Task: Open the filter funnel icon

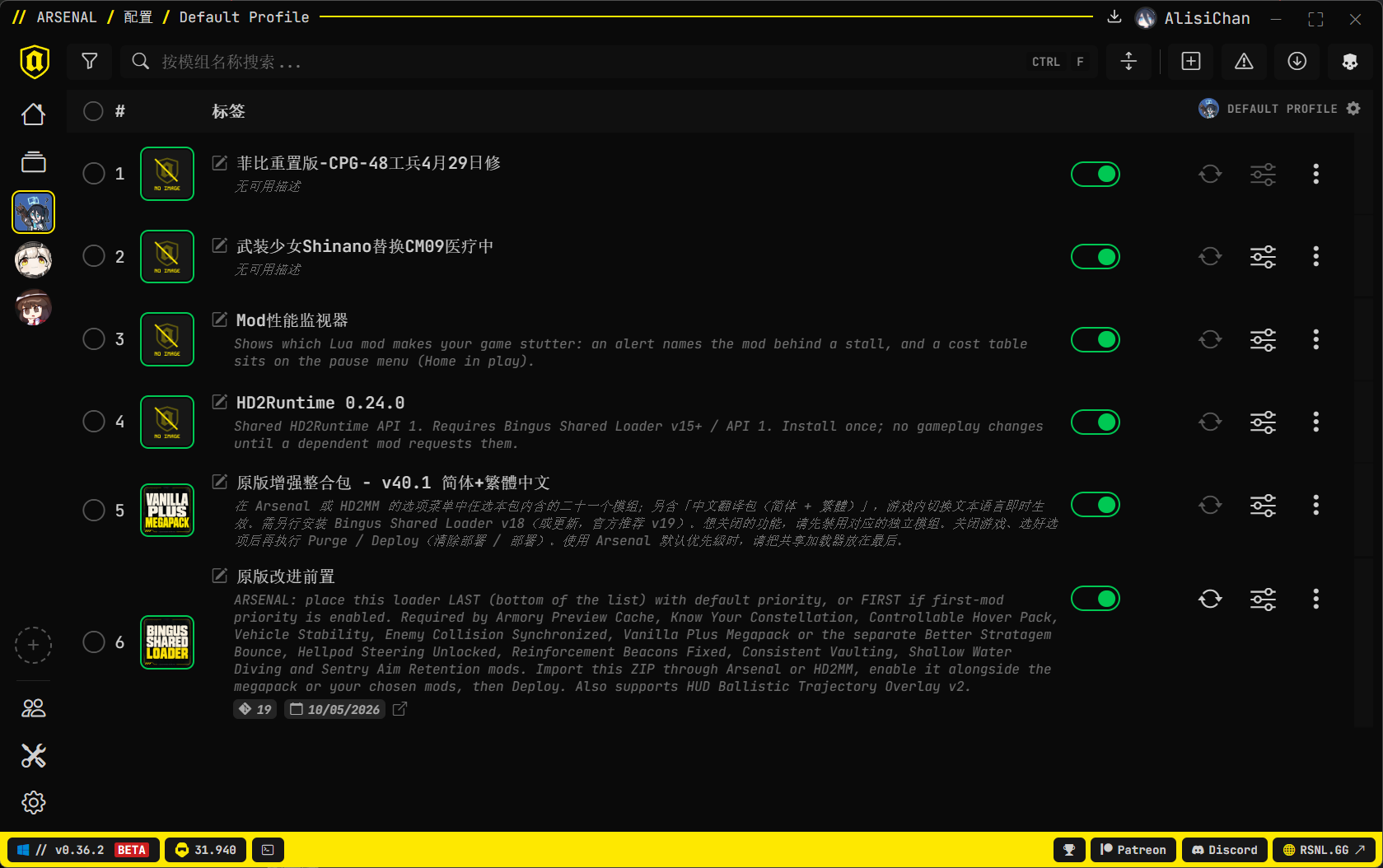Action: click(x=90, y=62)
